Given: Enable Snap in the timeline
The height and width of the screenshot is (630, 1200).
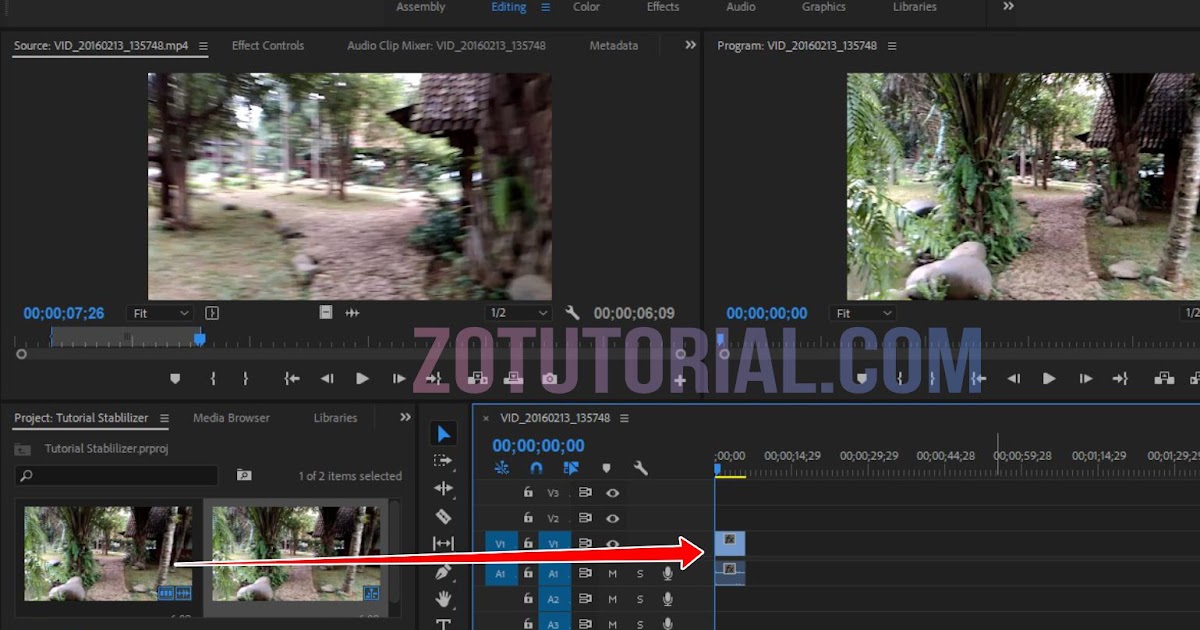Looking at the screenshot, I should (x=536, y=467).
